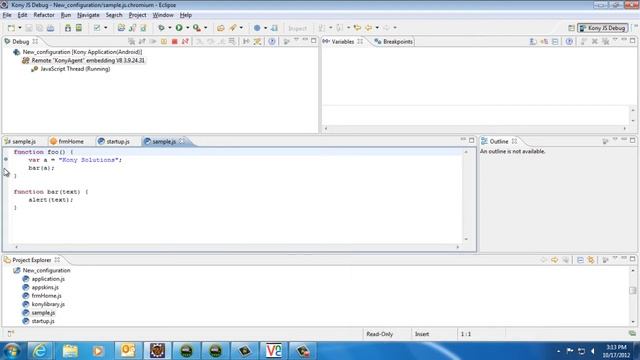Click Collapse All icon in Variables view
This screenshot has width=640, height=360.
[x=555, y=42]
